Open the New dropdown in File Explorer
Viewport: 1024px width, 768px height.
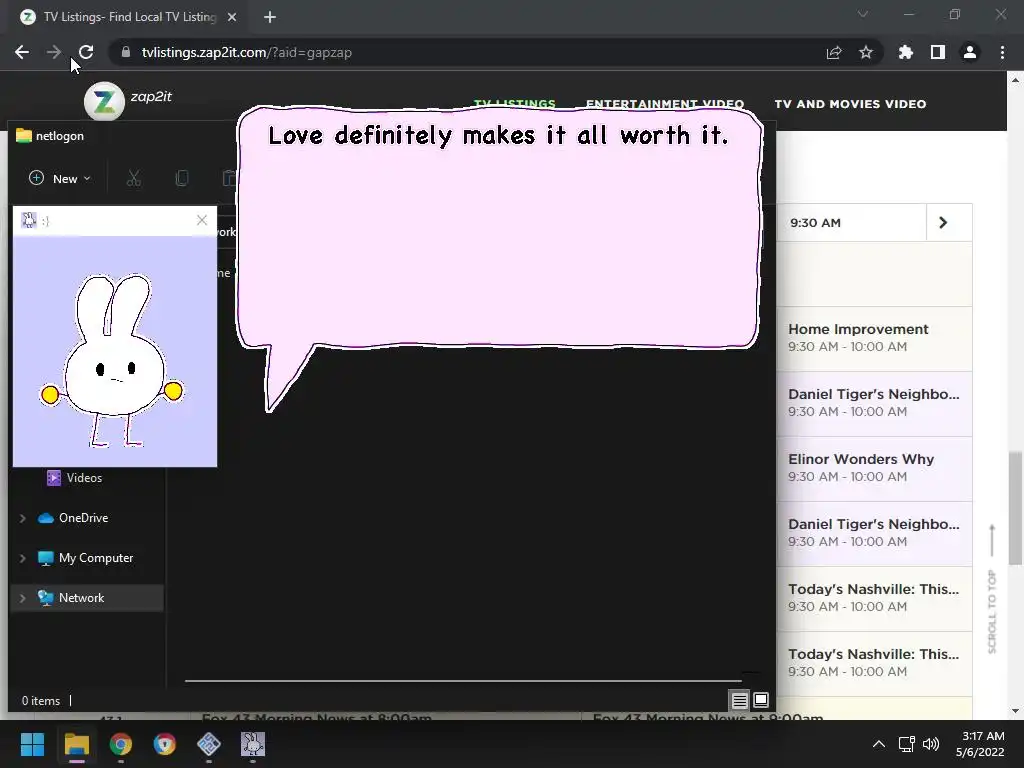[x=60, y=178]
